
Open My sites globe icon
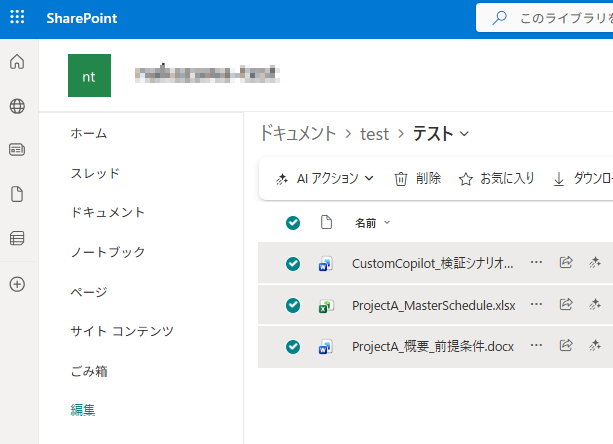tap(17, 106)
